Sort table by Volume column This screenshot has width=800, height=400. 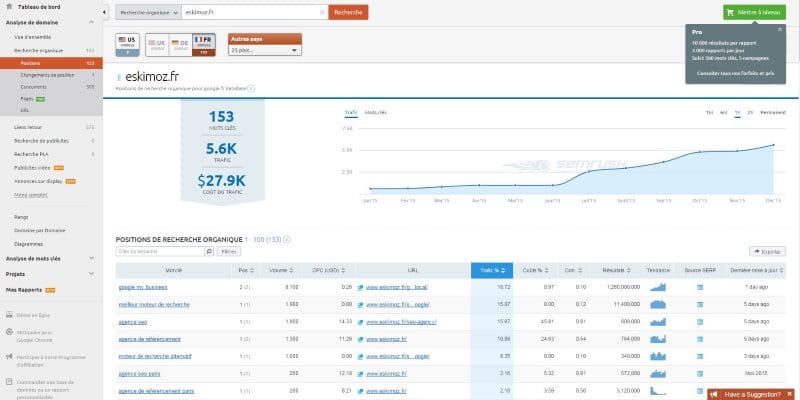[281, 270]
